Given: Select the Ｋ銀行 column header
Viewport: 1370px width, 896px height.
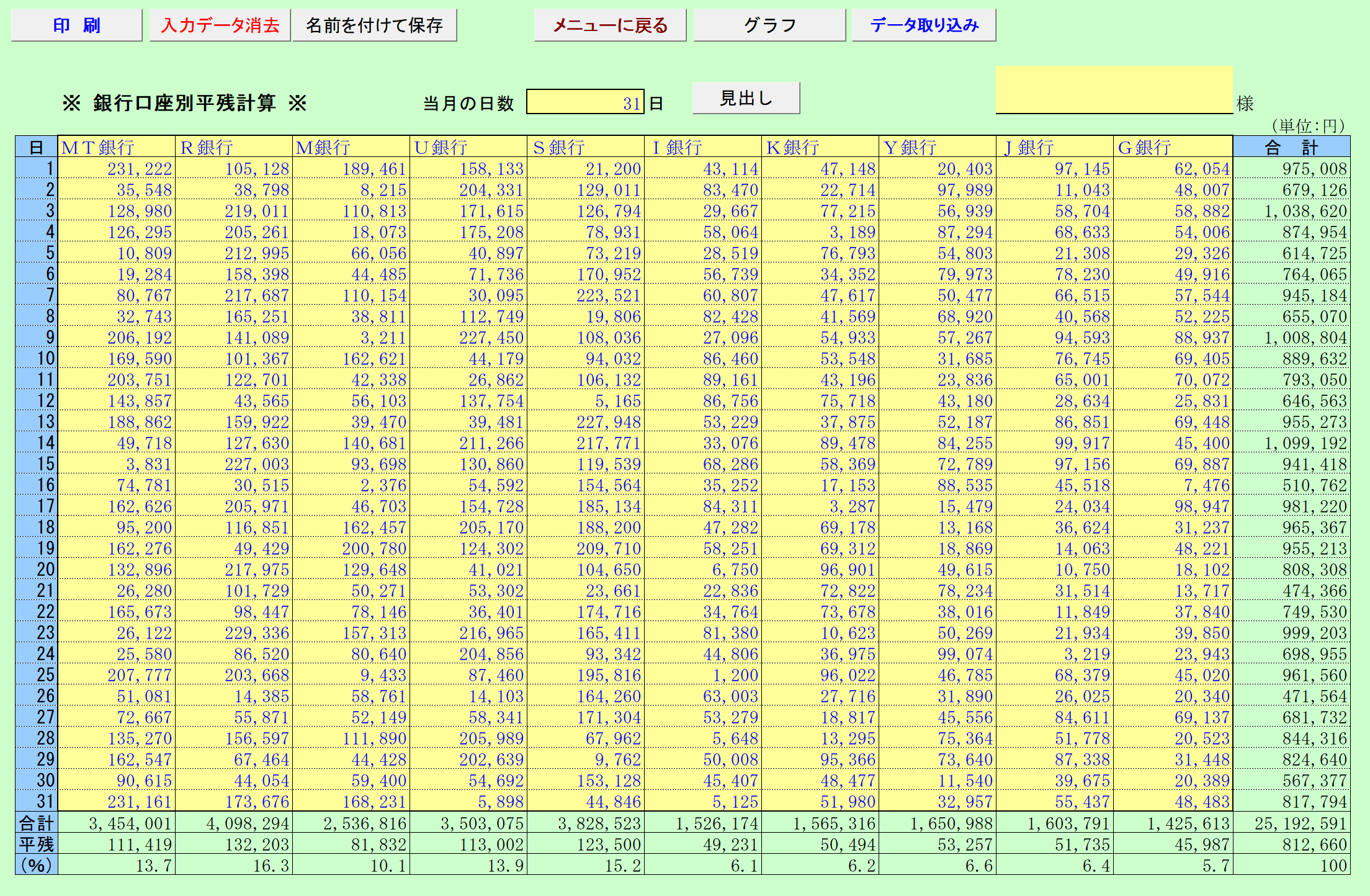Looking at the screenshot, I should 820,147.
